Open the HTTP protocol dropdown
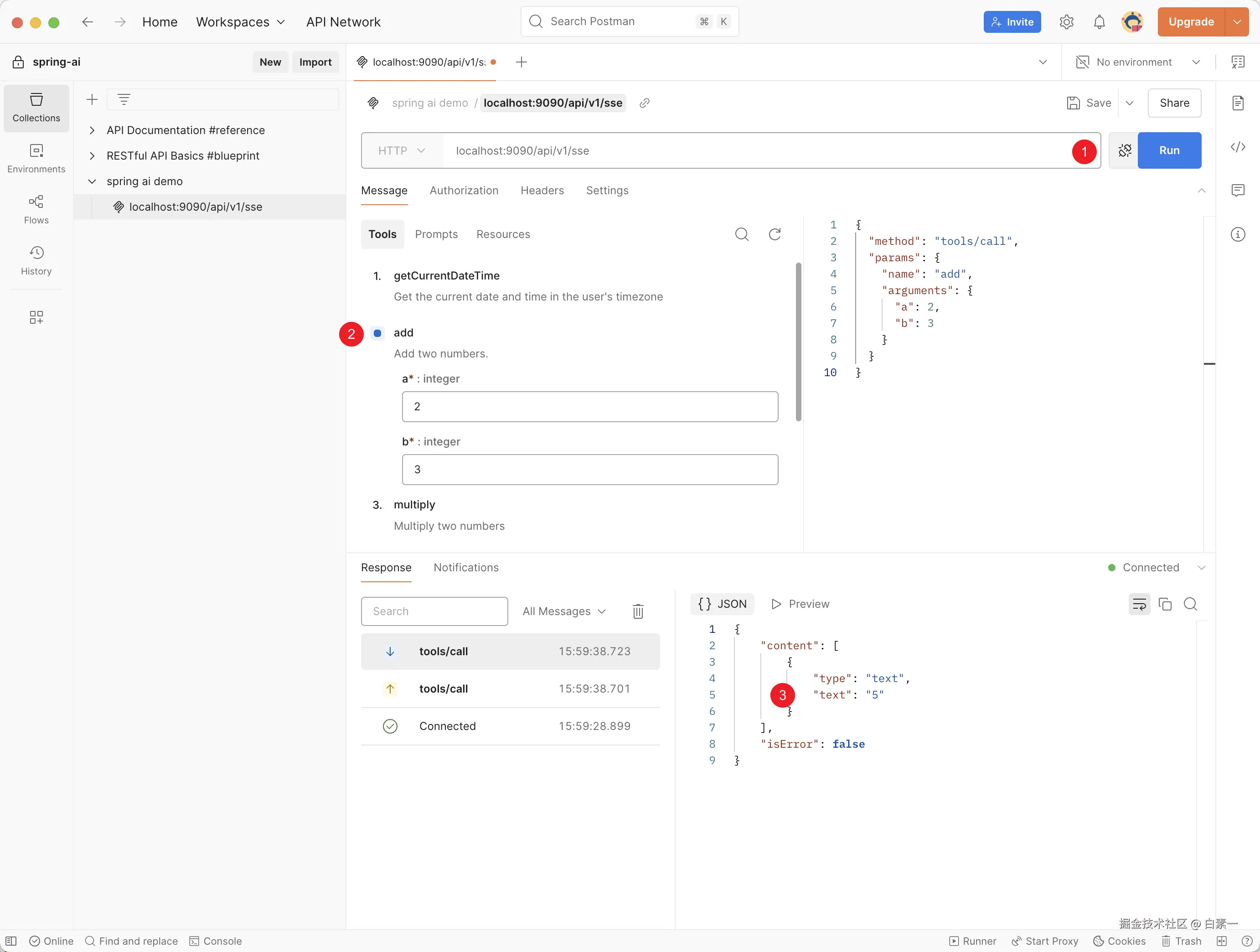The image size is (1260, 952). [x=402, y=151]
